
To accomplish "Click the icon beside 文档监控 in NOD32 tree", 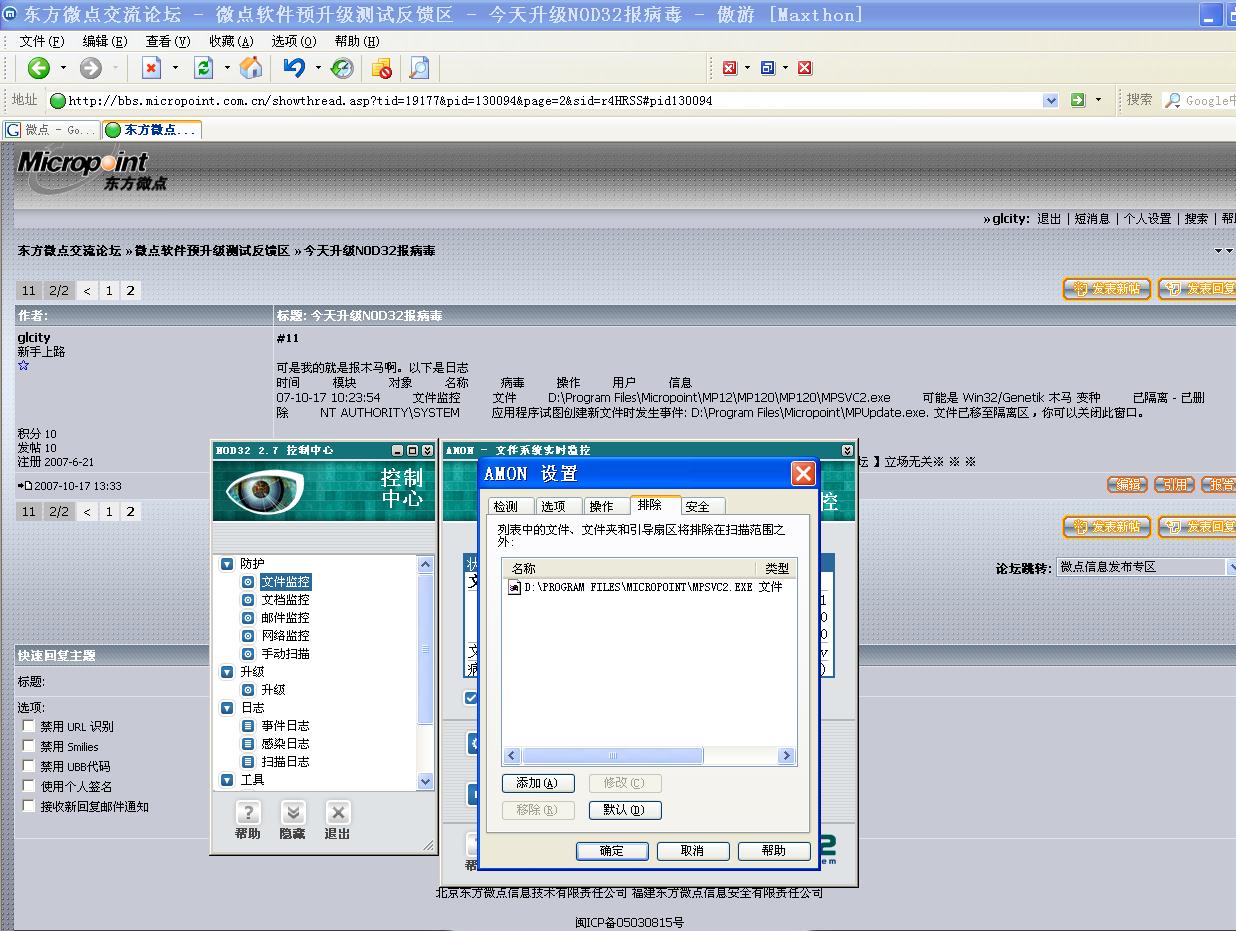I will pyautogui.click(x=249, y=600).
